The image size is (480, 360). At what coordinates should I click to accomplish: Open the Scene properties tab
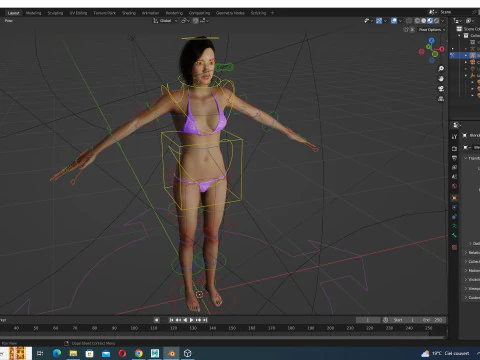pyautogui.click(x=454, y=177)
